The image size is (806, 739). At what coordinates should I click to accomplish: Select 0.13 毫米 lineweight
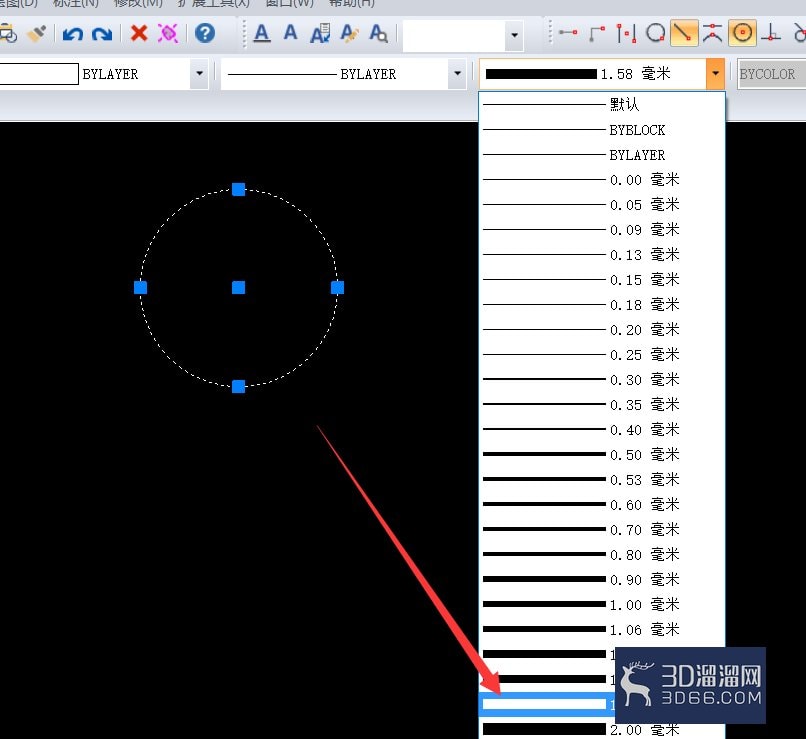pos(601,254)
